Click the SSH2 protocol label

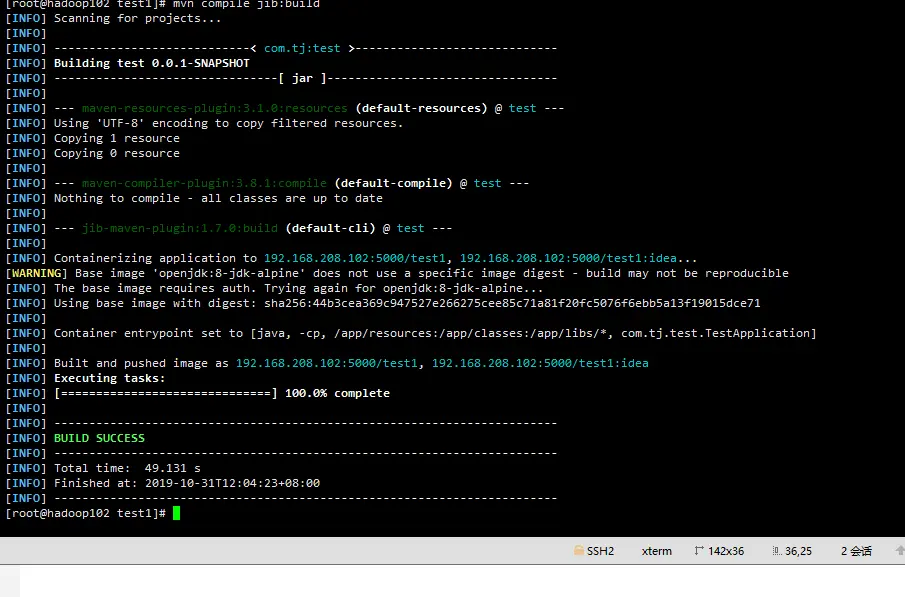click(x=600, y=551)
